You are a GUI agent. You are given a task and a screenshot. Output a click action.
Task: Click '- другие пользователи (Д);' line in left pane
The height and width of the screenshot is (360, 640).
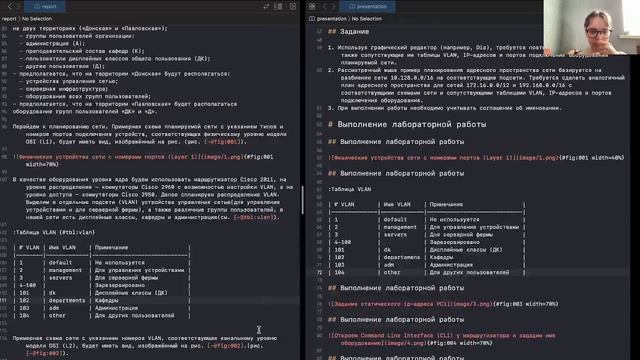62,66
